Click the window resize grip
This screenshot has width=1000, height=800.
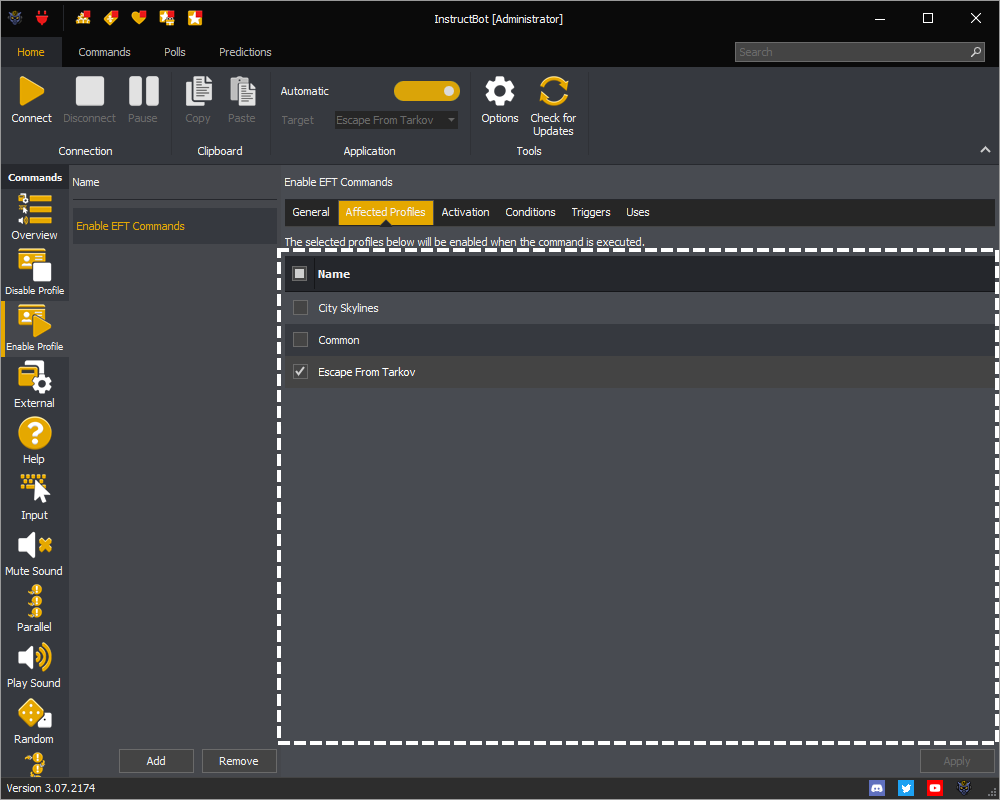tap(992, 792)
